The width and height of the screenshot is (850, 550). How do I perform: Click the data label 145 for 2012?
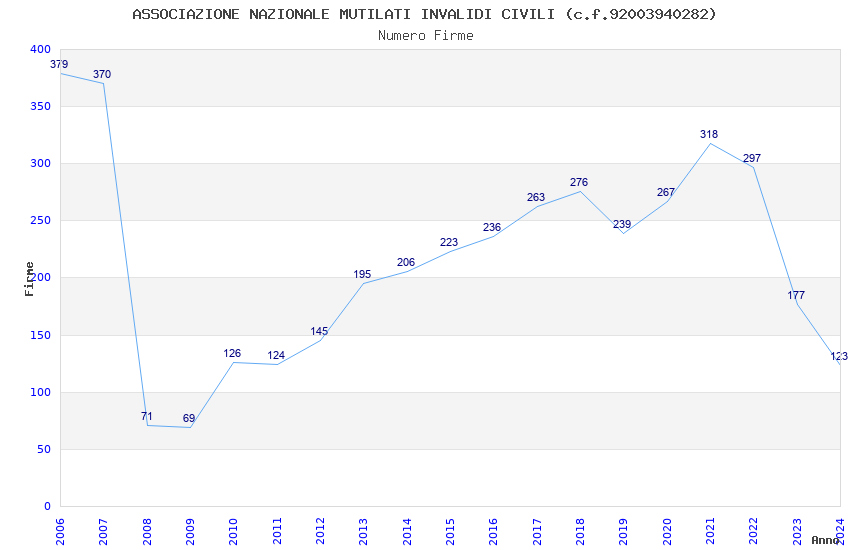coord(319,331)
